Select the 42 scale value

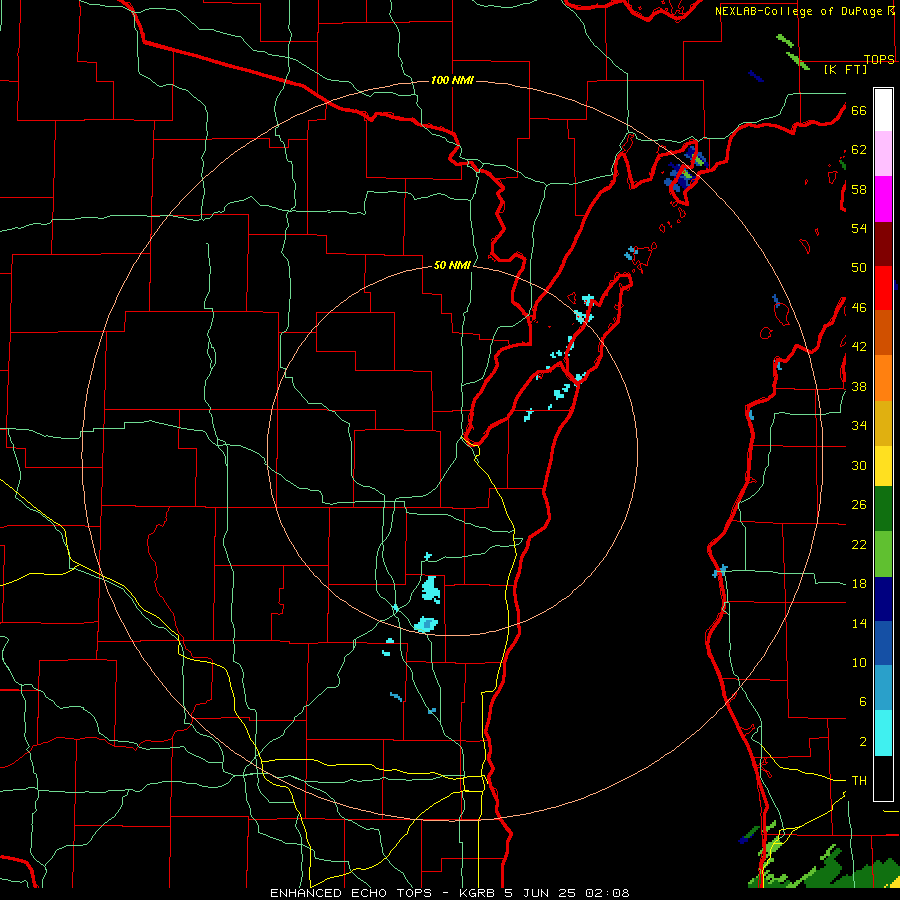pos(859,347)
